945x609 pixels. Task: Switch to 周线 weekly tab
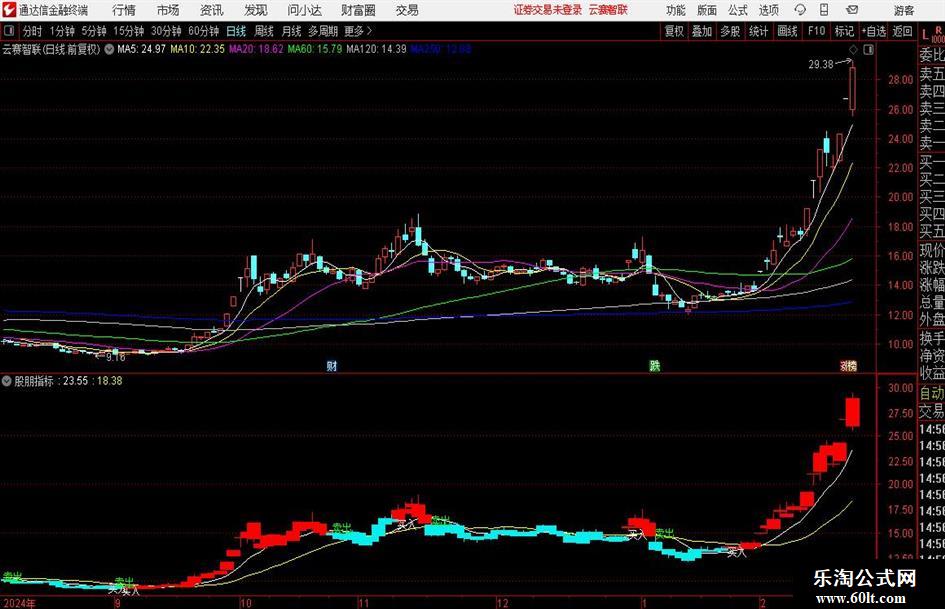point(264,31)
